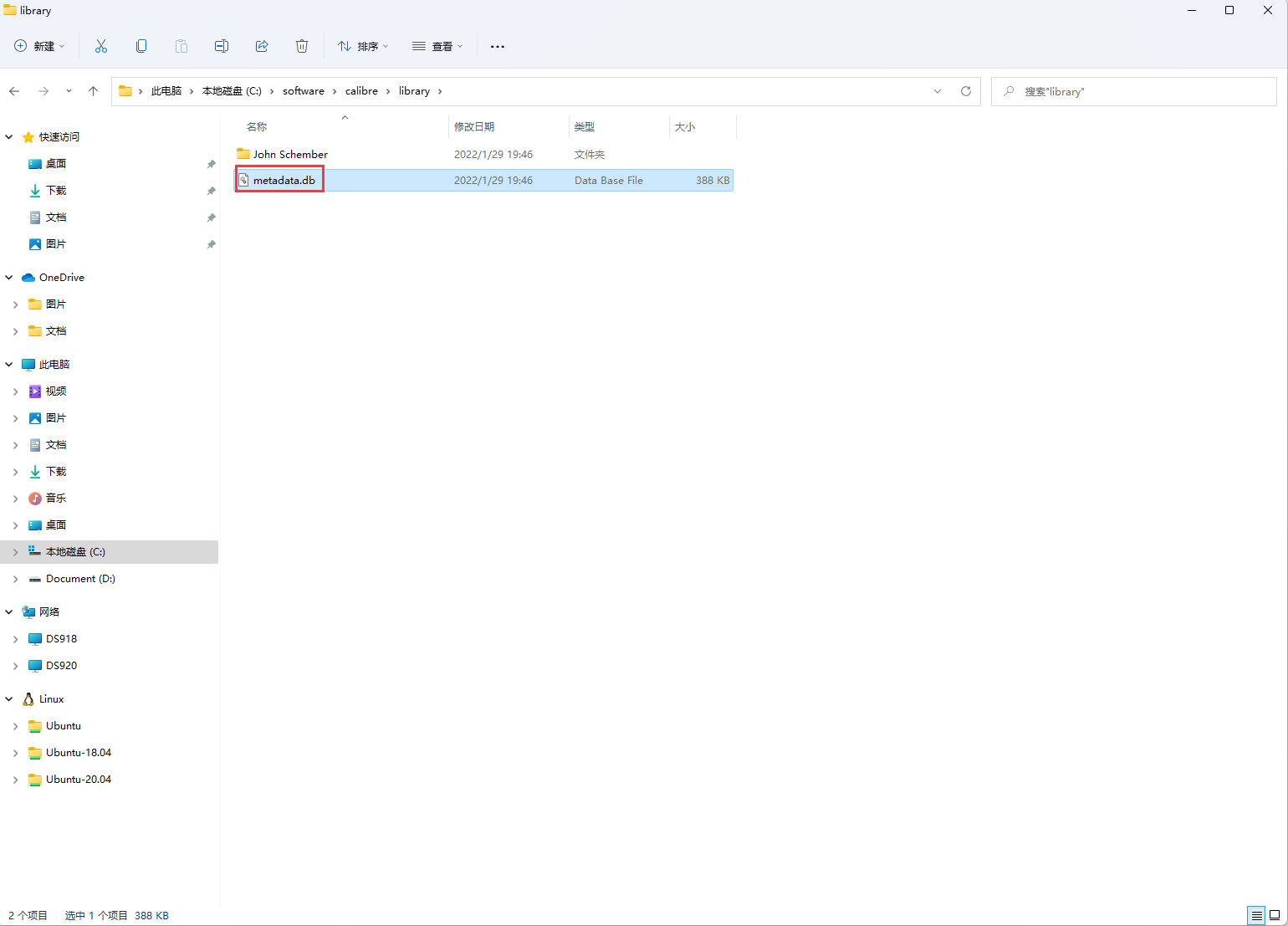Open the three-dot See more menu
Viewport: 1288px width, 926px height.
click(x=498, y=47)
